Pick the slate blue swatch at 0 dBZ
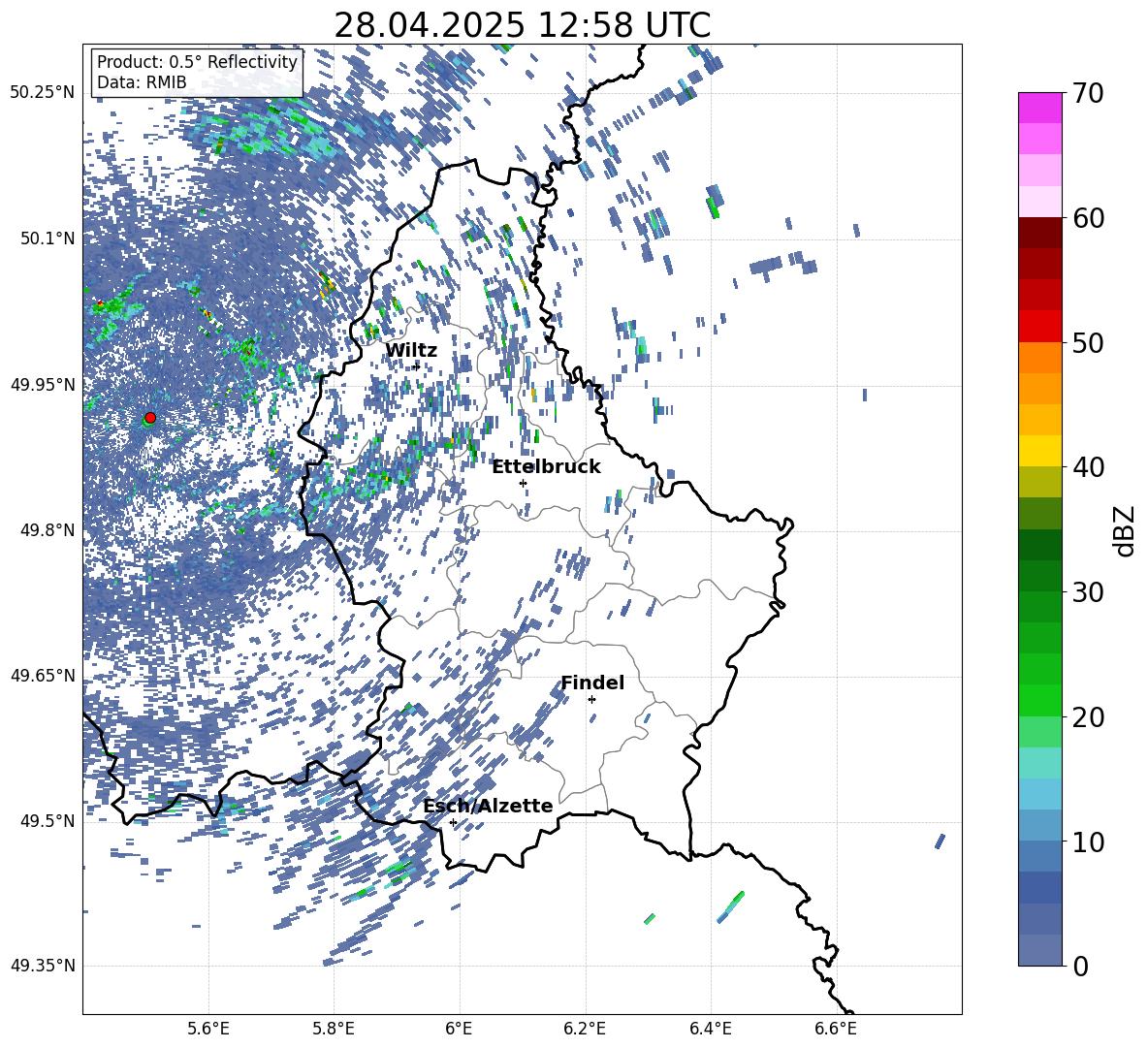The width and height of the screenshot is (1148, 1048). point(1039,950)
